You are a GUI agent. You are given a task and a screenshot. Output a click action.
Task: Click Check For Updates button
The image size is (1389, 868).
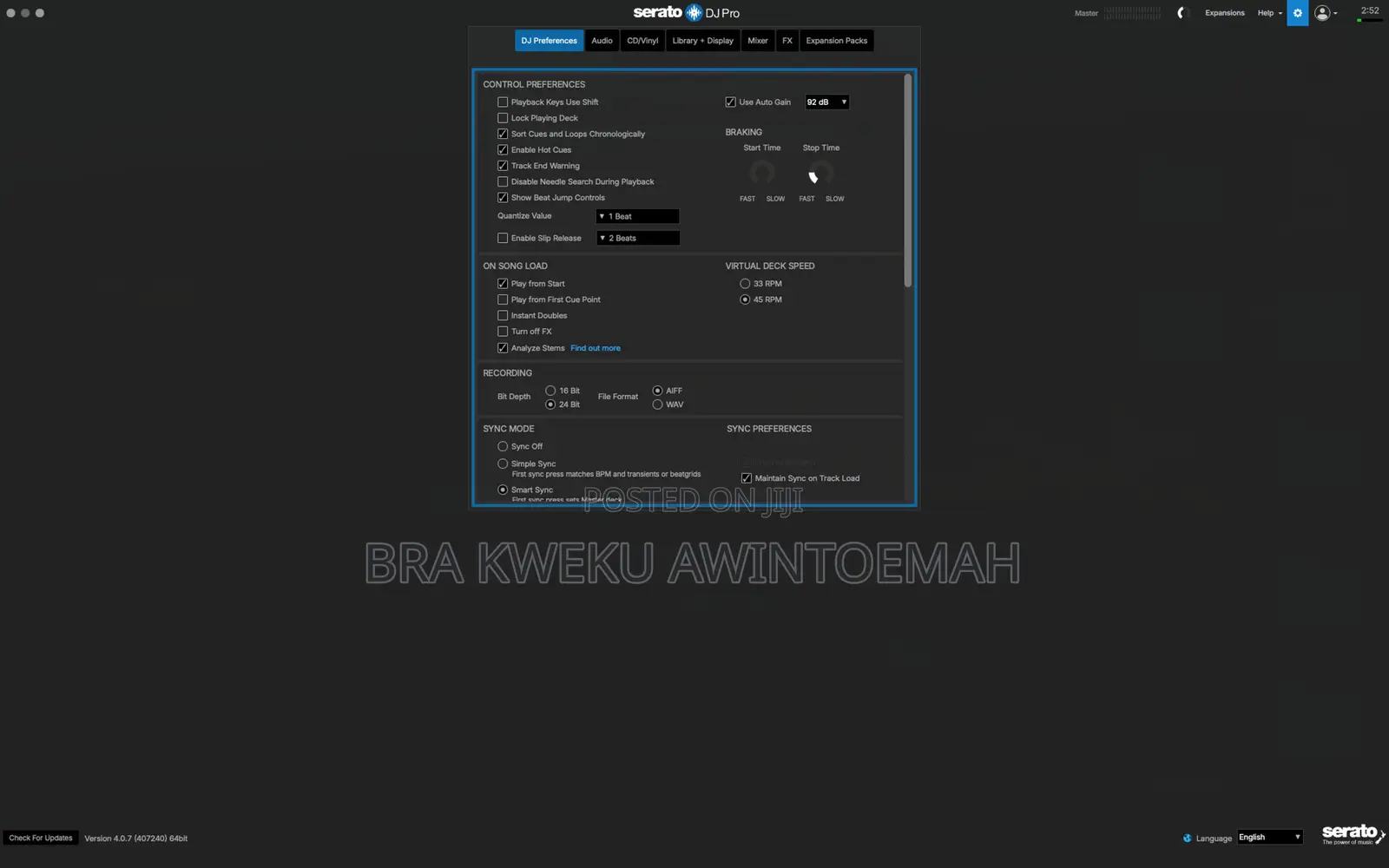tap(41, 838)
